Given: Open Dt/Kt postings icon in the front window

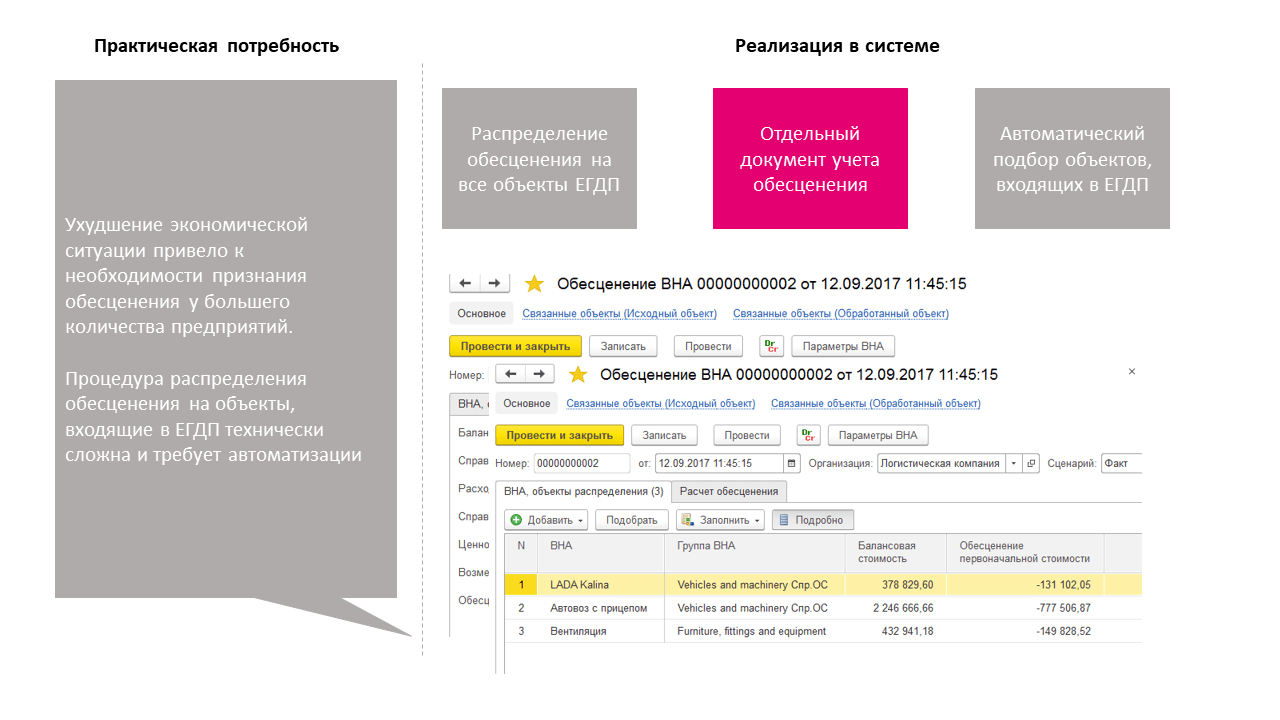Looking at the screenshot, I should 808,435.
